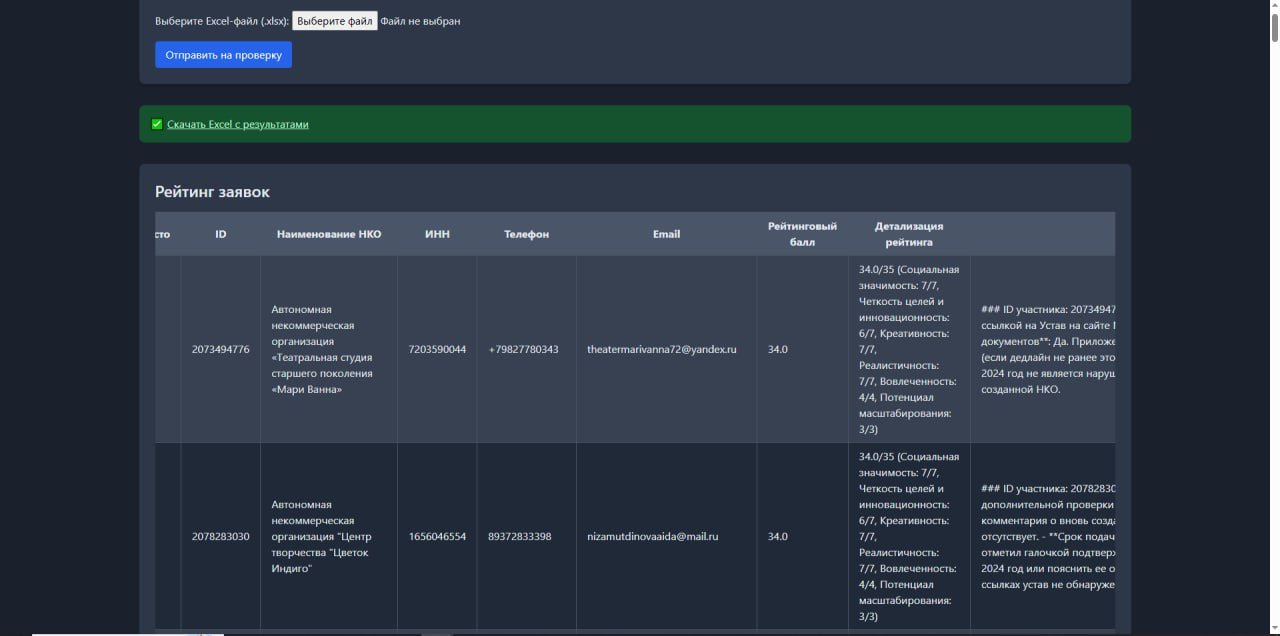Screen dimensions: 1280x636
Task: Click the green checkmark icon beside download link
Action: pos(157,124)
